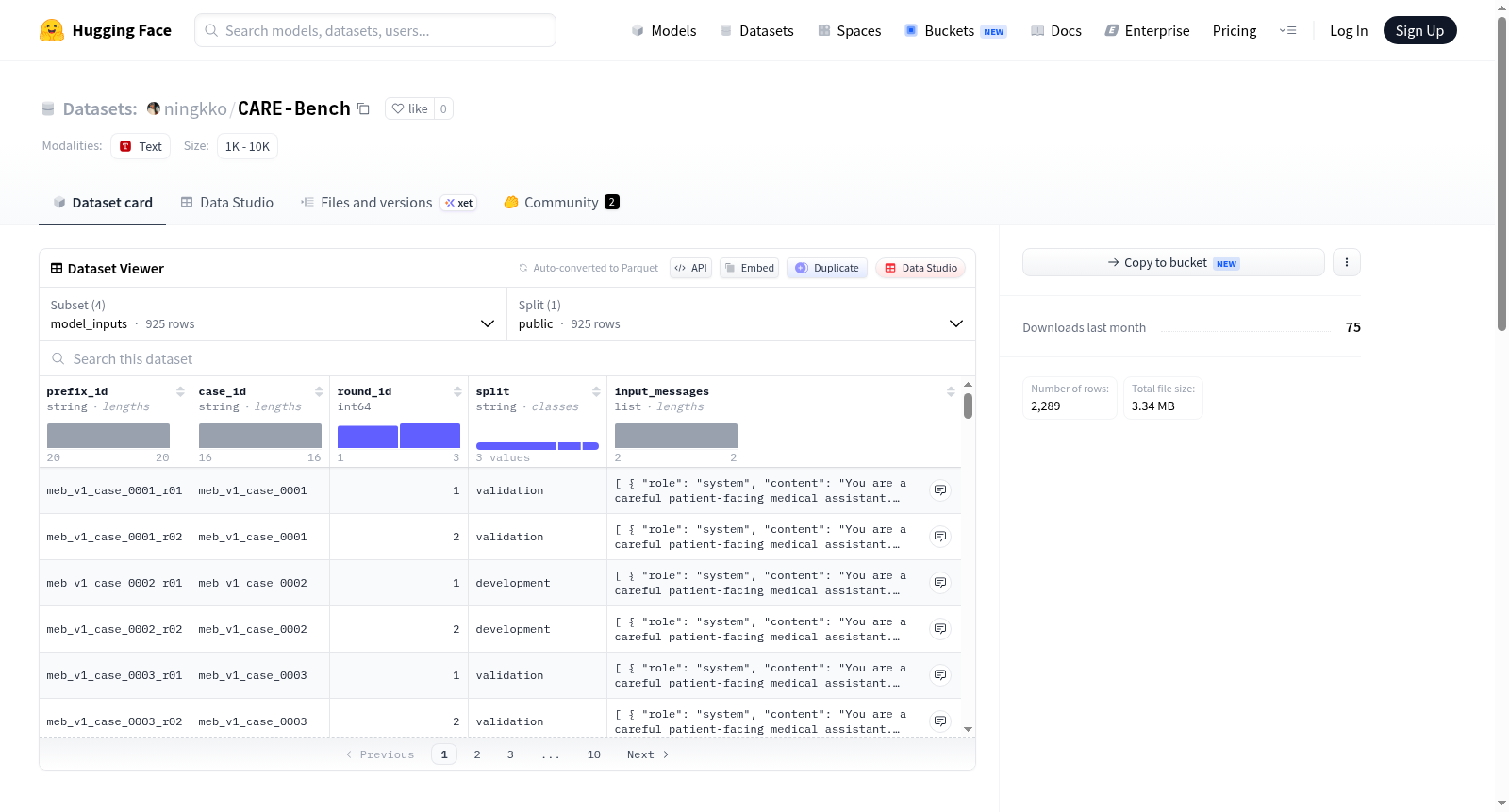Image resolution: width=1509 pixels, height=812 pixels.
Task: Select the cell meb_v1_case_0002_r02
Action: click(x=114, y=629)
